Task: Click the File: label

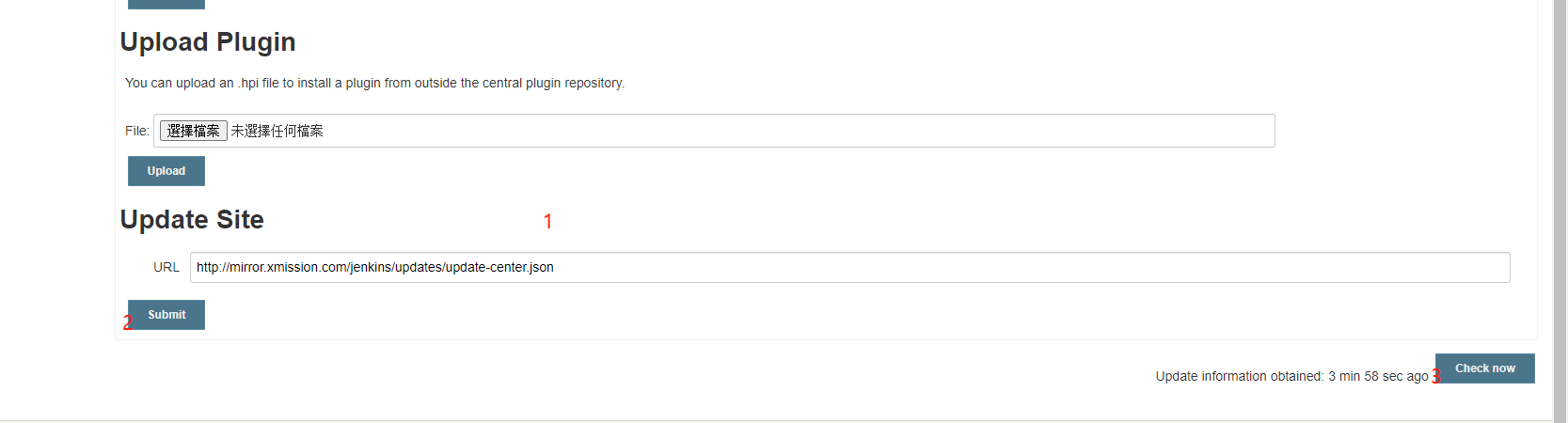Action: point(136,131)
